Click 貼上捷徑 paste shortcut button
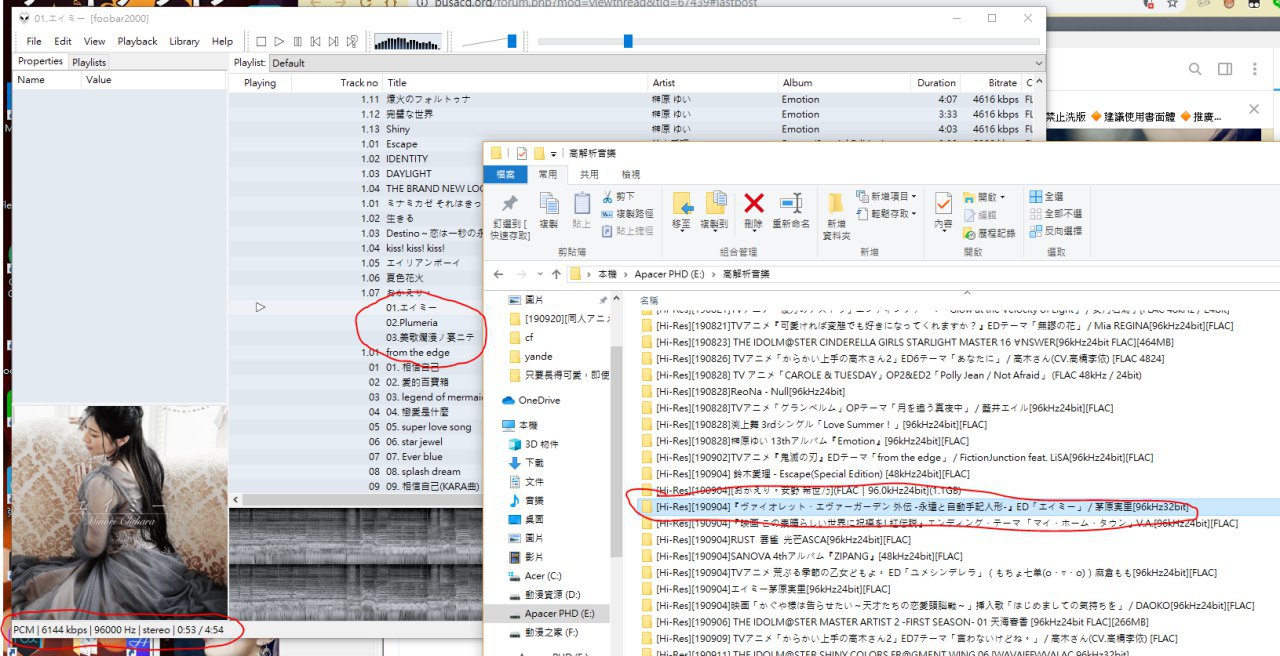 point(628,230)
